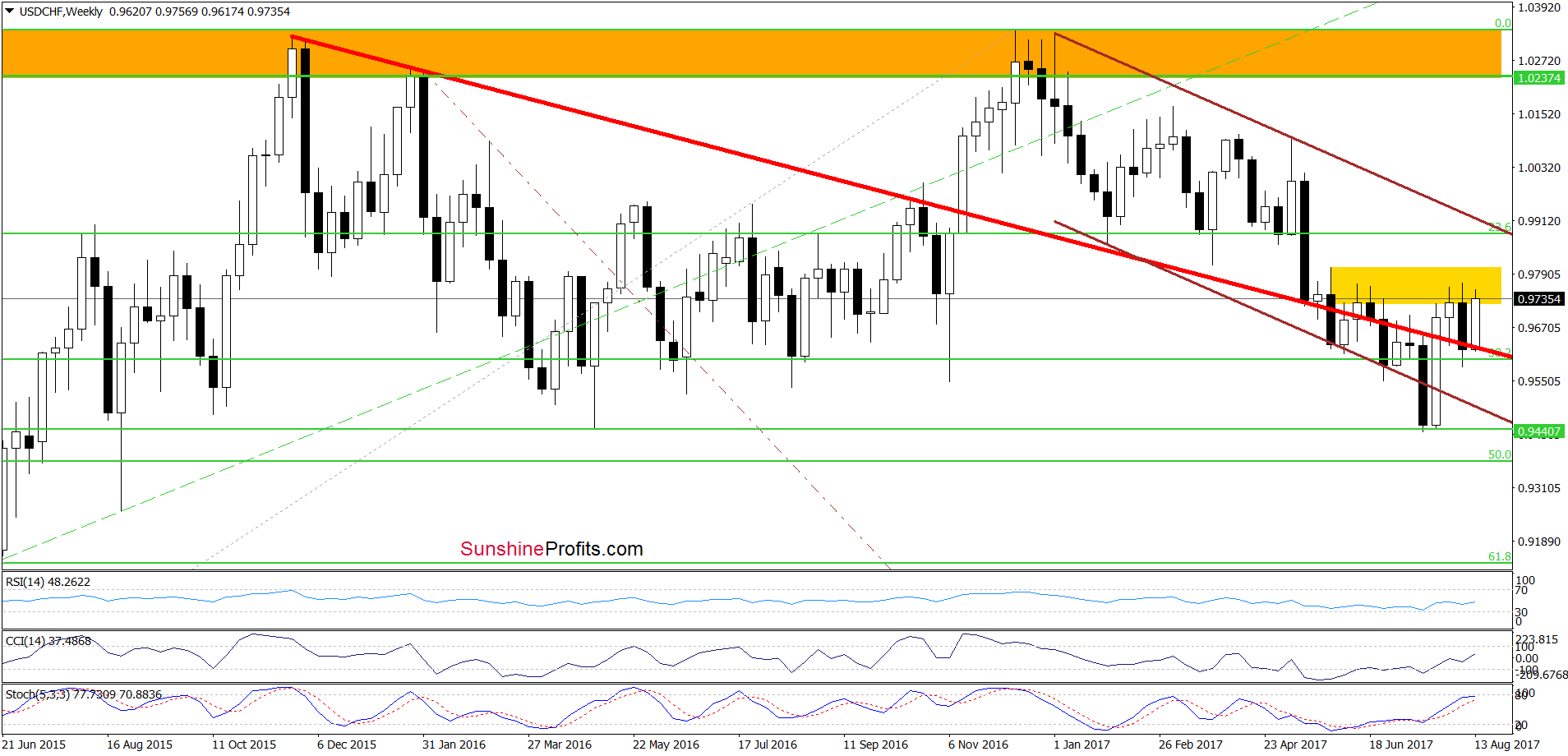Click the 223.815 CCI scale value
The height and width of the screenshot is (756, 1568).
click(x=1536, y=639)
